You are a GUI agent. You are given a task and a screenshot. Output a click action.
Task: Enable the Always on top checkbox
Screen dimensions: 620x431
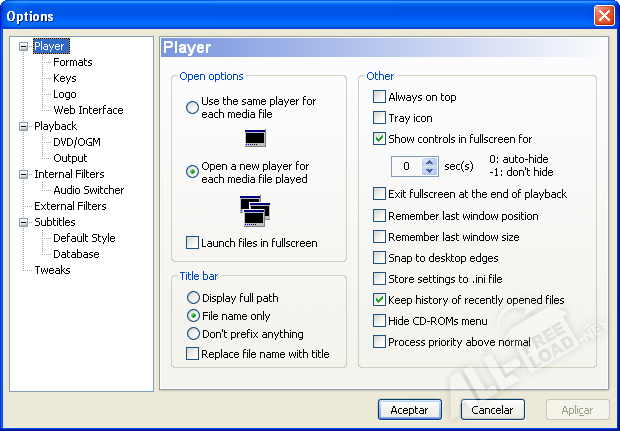(x=379, y=97)
